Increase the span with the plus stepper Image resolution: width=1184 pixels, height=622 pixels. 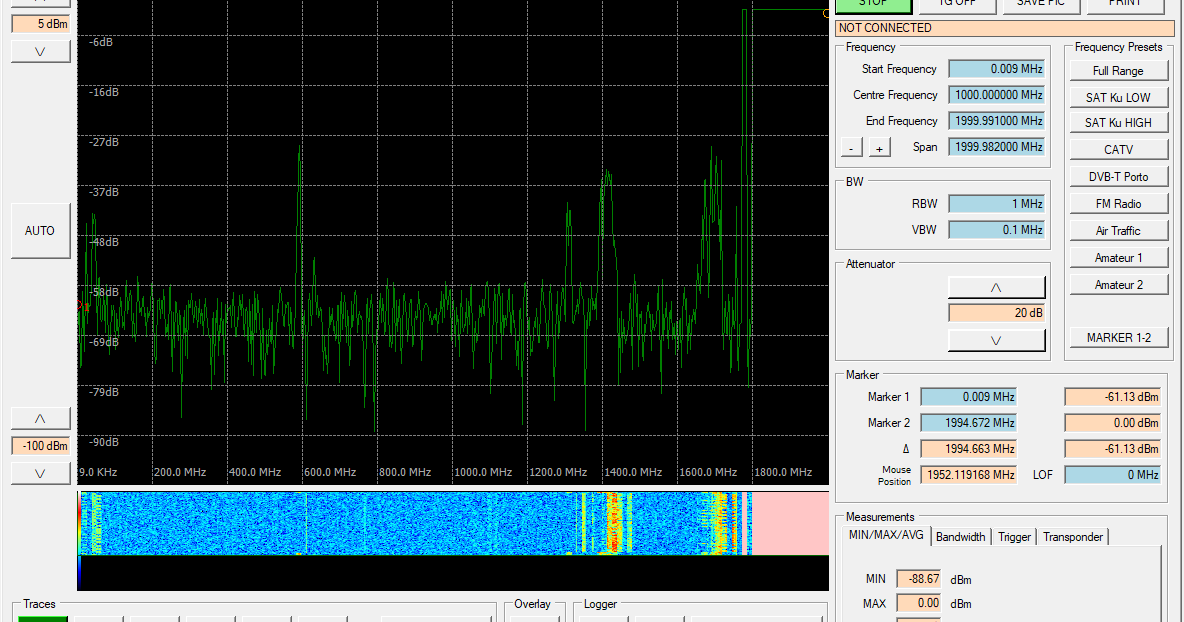tap(879, 147)
